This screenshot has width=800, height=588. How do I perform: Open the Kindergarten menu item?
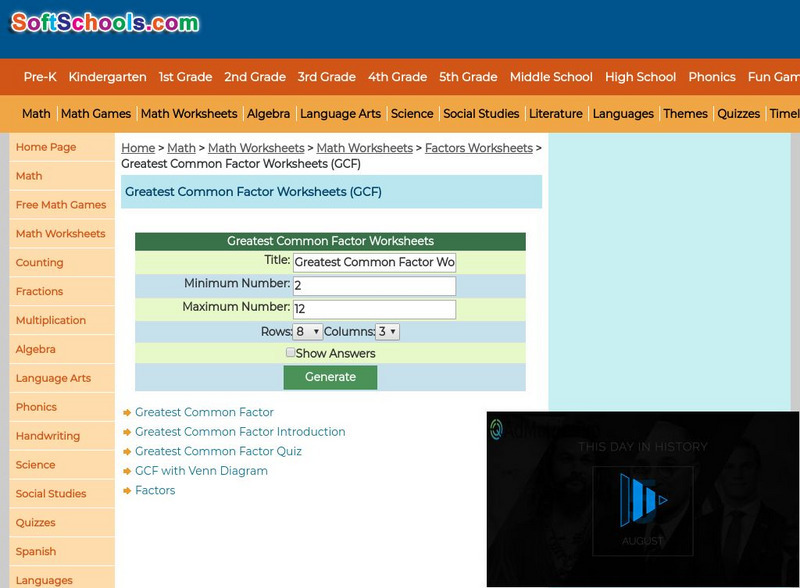[x=107, y=77]
